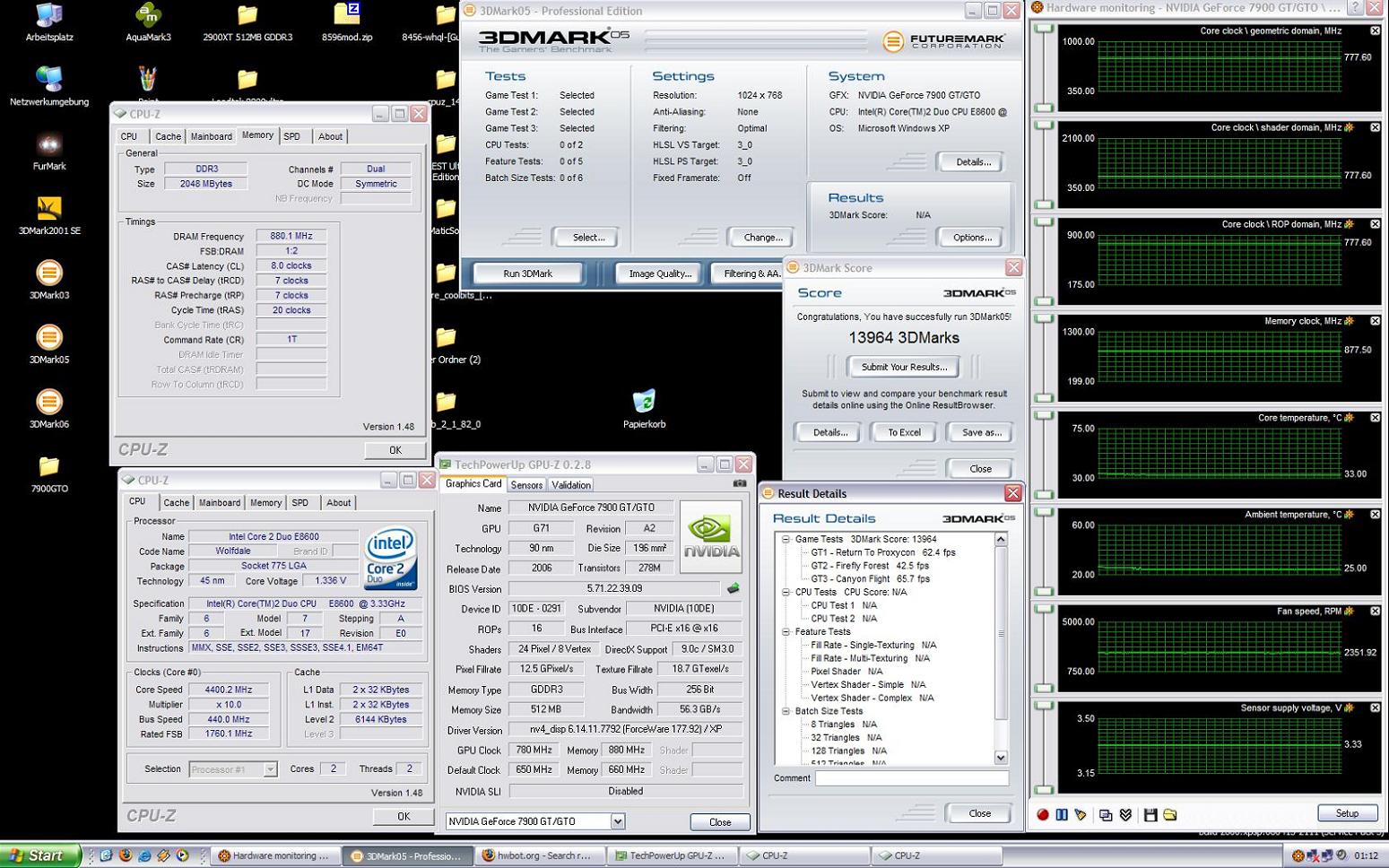The width and height of the screenshot is (1389, 868).
Task: Click the Save as... button in Score window
Action: (x=981, y=432)
